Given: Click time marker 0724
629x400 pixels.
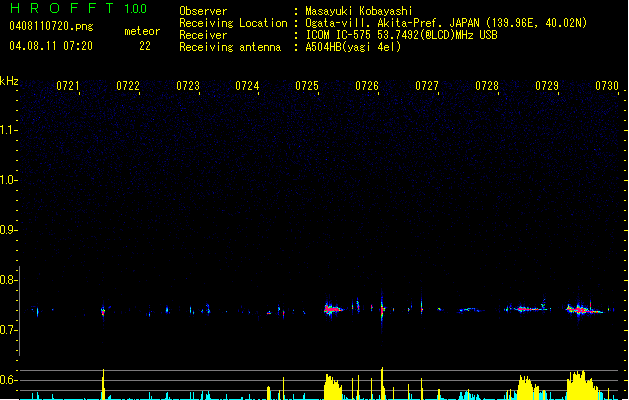Looking at the screenshot, I should [x=247, y=85].
